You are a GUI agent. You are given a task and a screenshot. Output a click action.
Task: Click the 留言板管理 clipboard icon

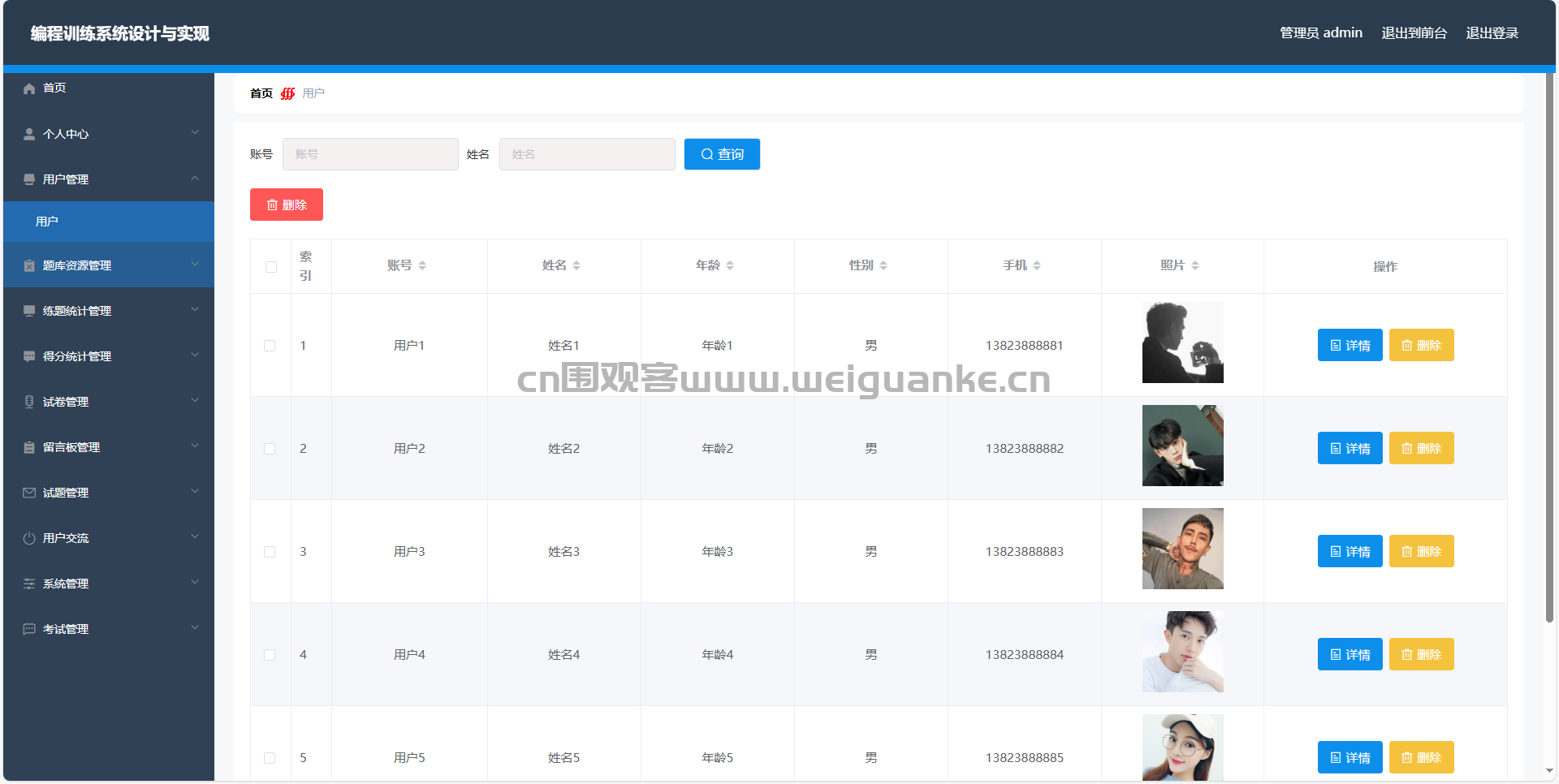coord(29,447)
